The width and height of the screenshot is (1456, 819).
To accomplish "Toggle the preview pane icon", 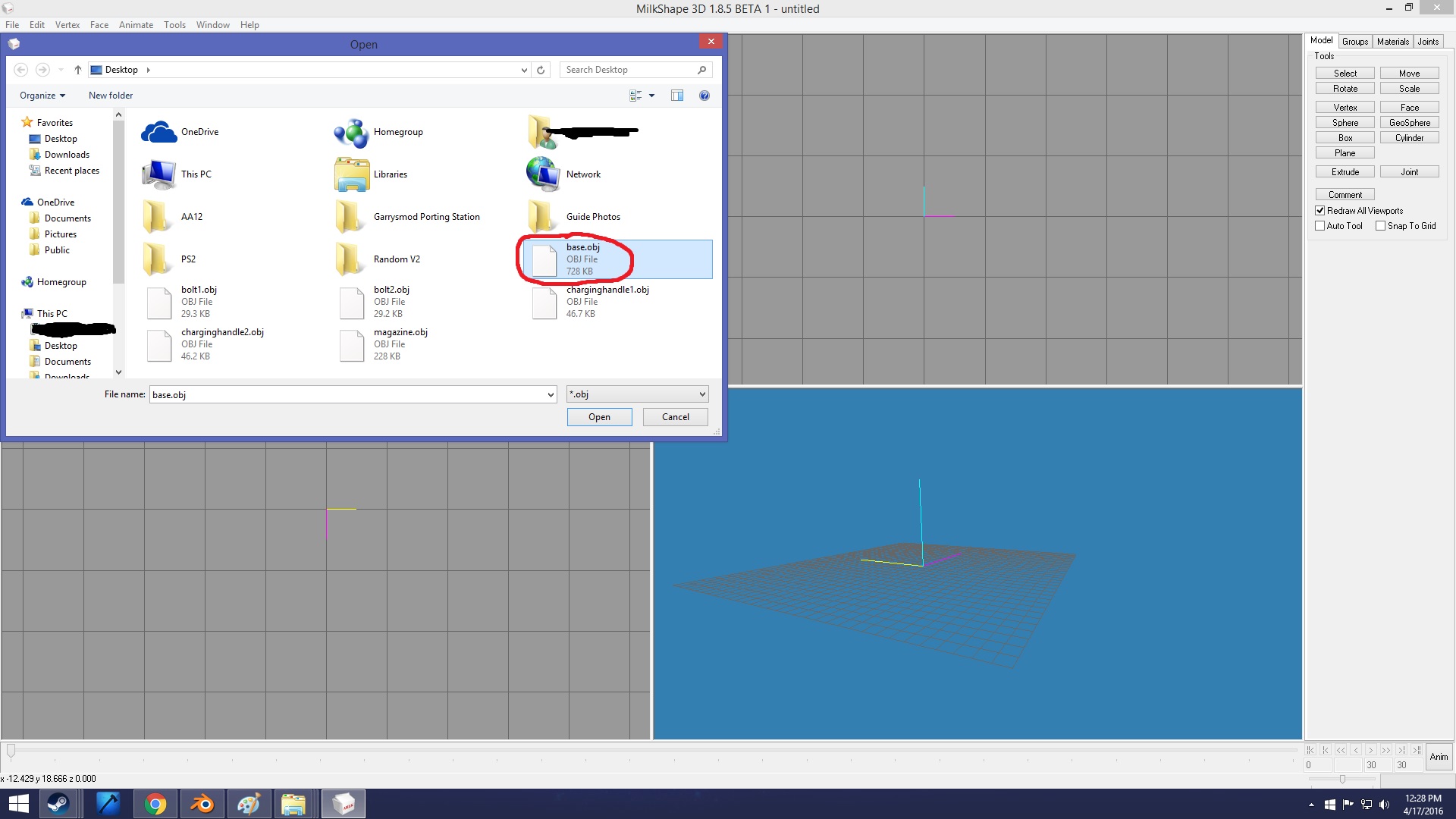I will point(676,96).
